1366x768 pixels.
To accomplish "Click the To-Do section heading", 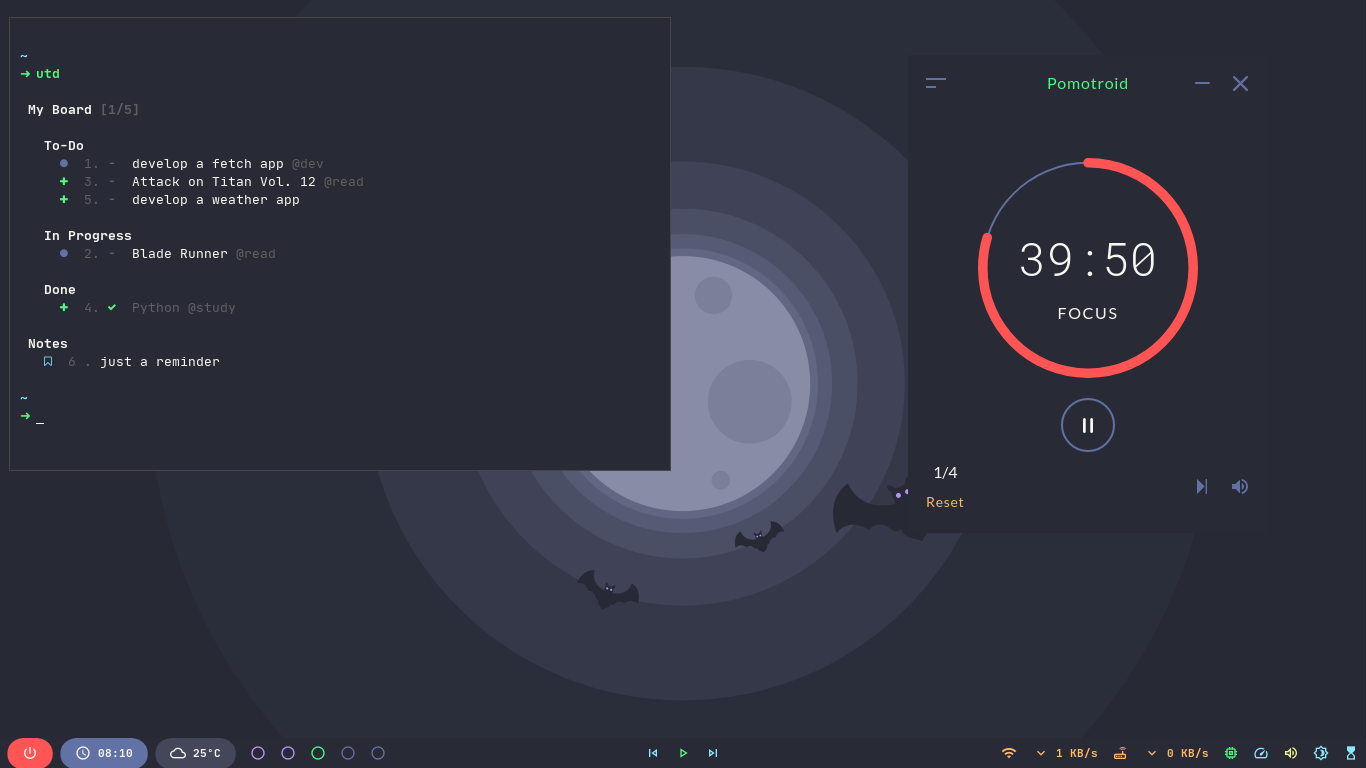I will click(x=64, y=146).
